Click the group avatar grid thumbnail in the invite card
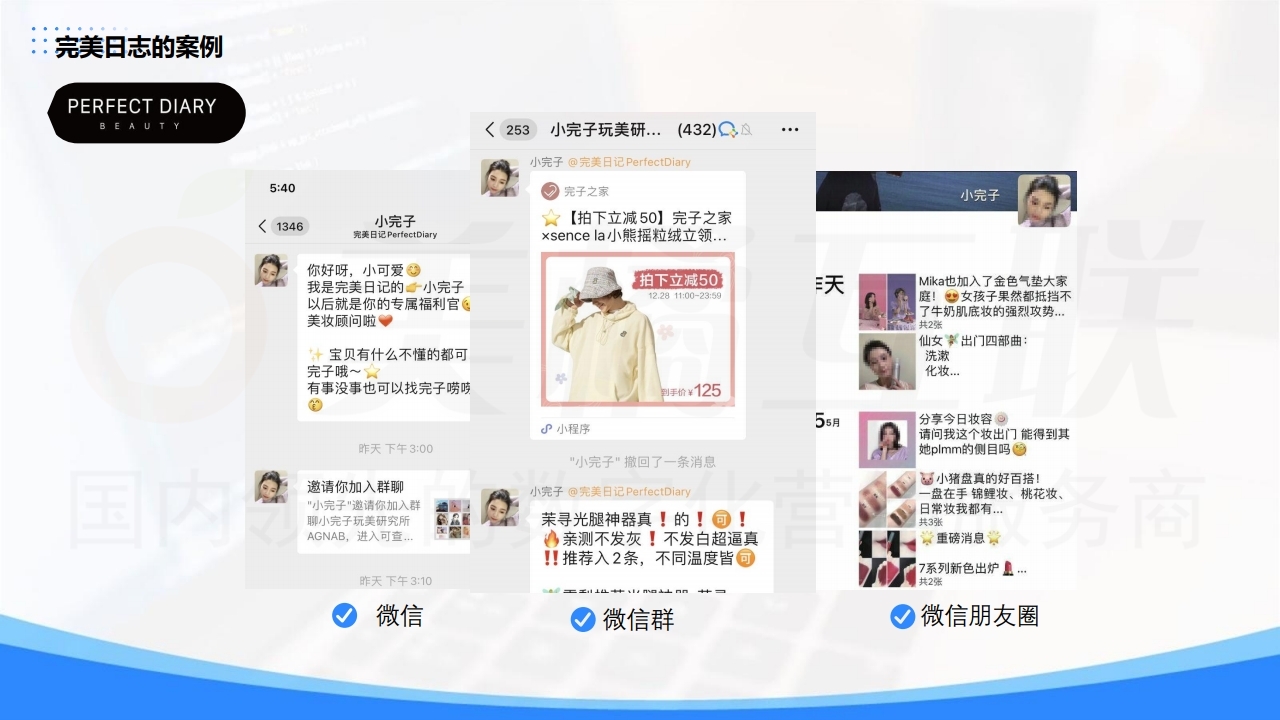 point(451,520)
